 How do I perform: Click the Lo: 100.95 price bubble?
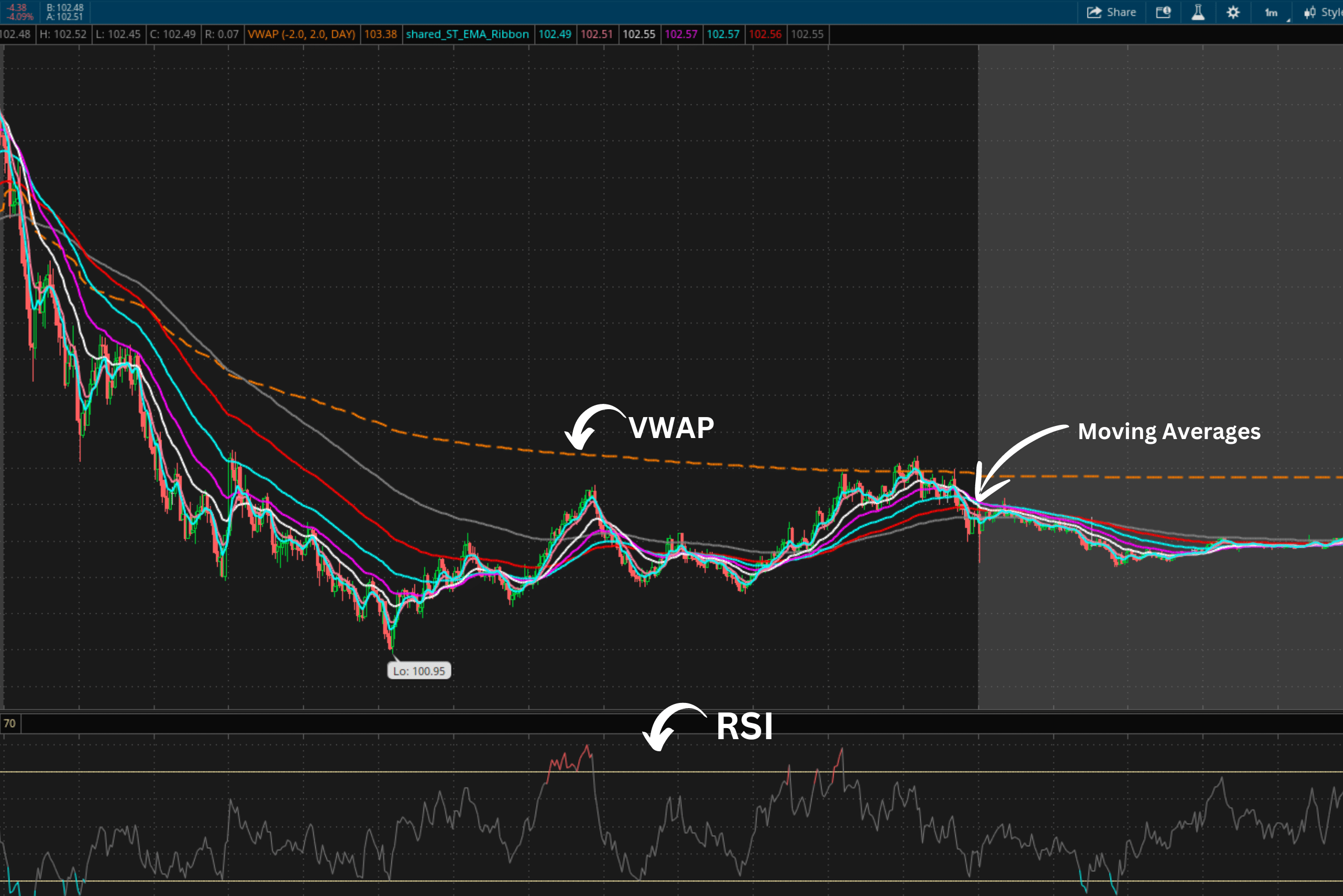click(x=419, y=671)
